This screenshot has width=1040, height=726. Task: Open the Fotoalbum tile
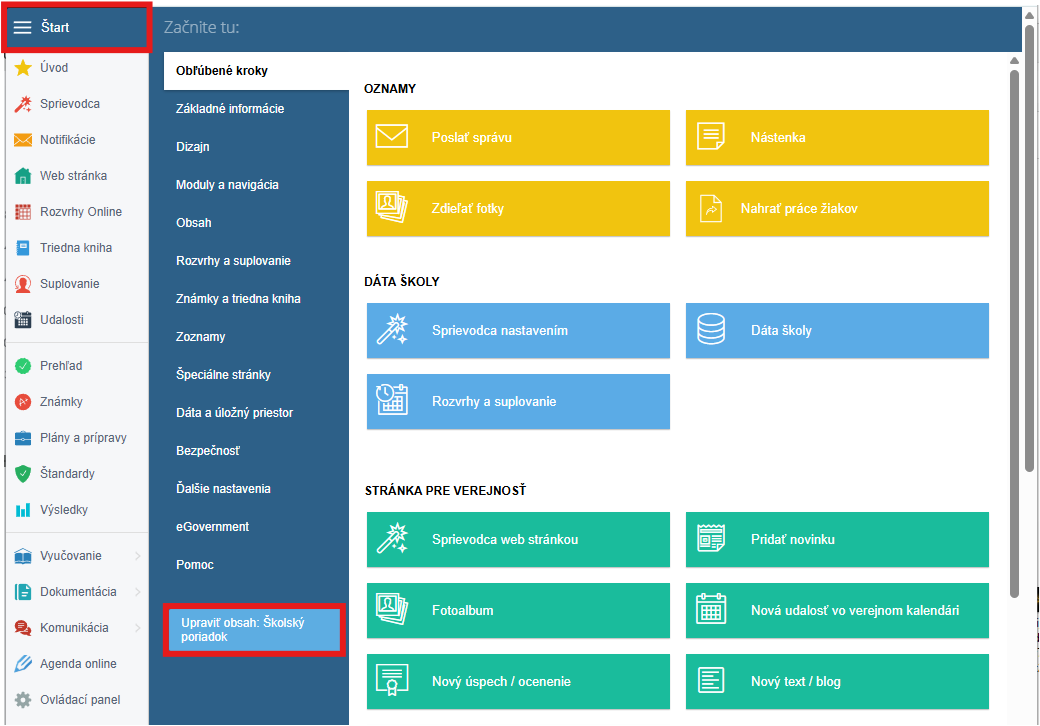(518, 610)
